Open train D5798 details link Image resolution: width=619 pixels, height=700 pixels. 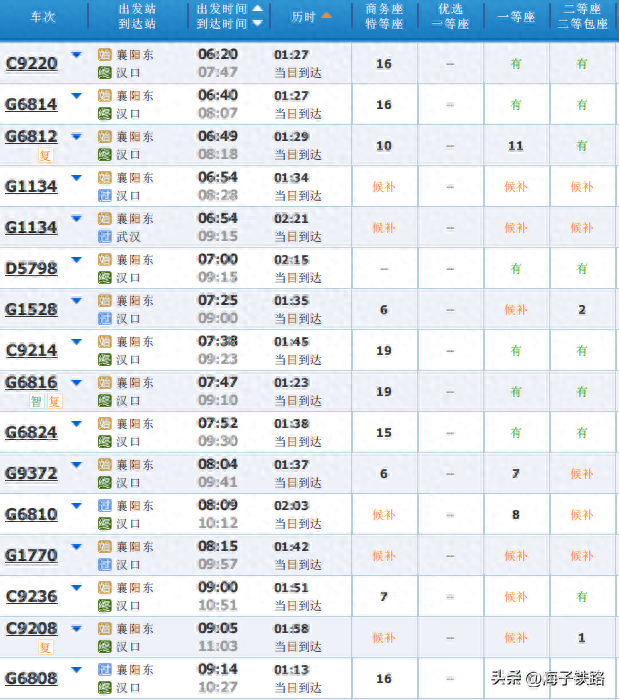pyautogui.click(x=31, y=268)
